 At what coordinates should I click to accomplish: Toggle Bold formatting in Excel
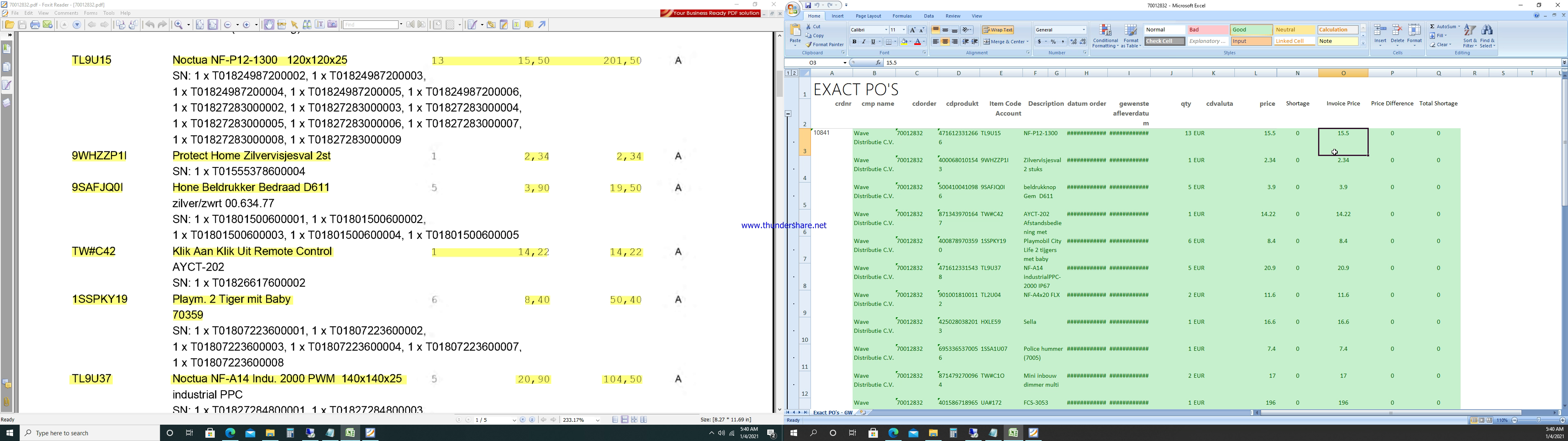(x=854, y=42)
